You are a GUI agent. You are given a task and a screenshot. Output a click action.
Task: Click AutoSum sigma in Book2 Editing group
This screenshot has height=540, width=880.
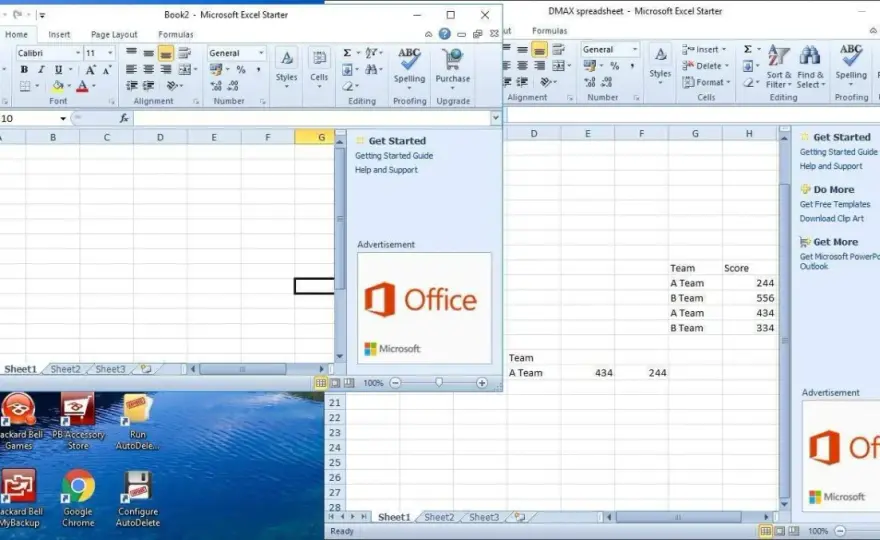click(x=347, y=53)
